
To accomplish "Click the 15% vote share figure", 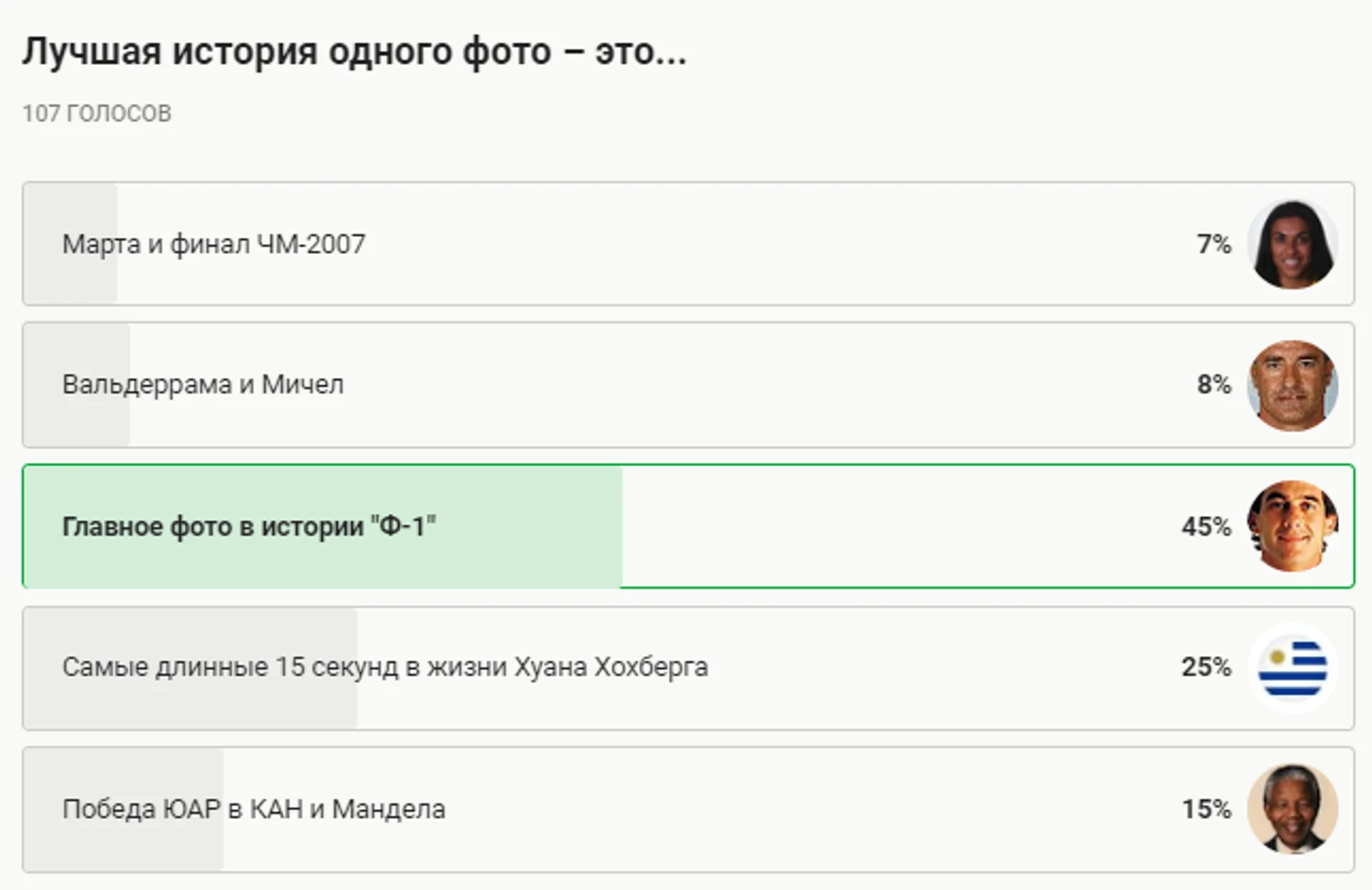I will tap(1206, 809).
